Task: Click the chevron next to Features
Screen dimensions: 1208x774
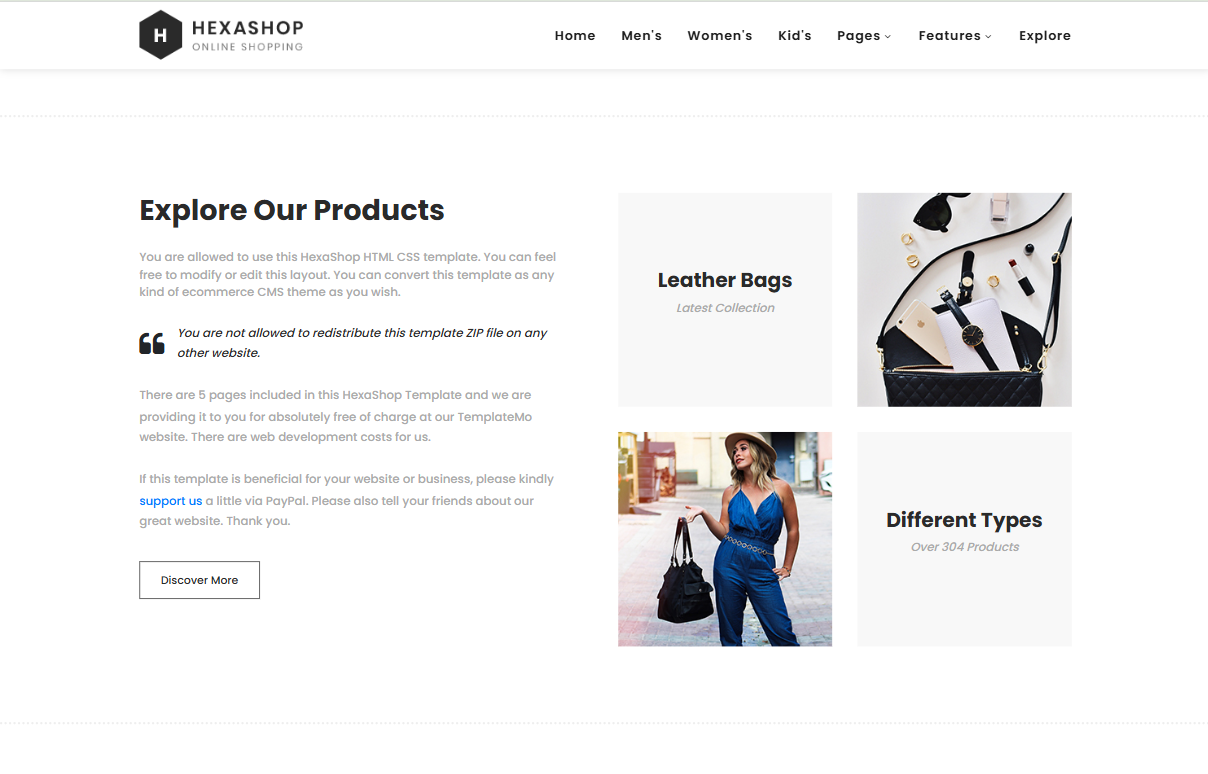Action: point(988,37)
